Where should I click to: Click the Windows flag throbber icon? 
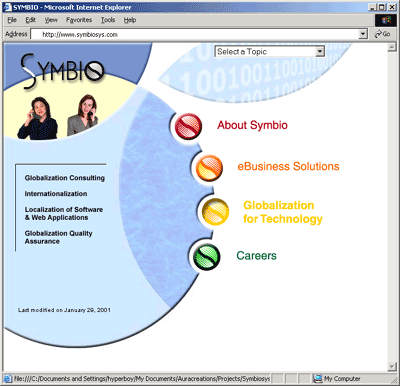[386, 20]
